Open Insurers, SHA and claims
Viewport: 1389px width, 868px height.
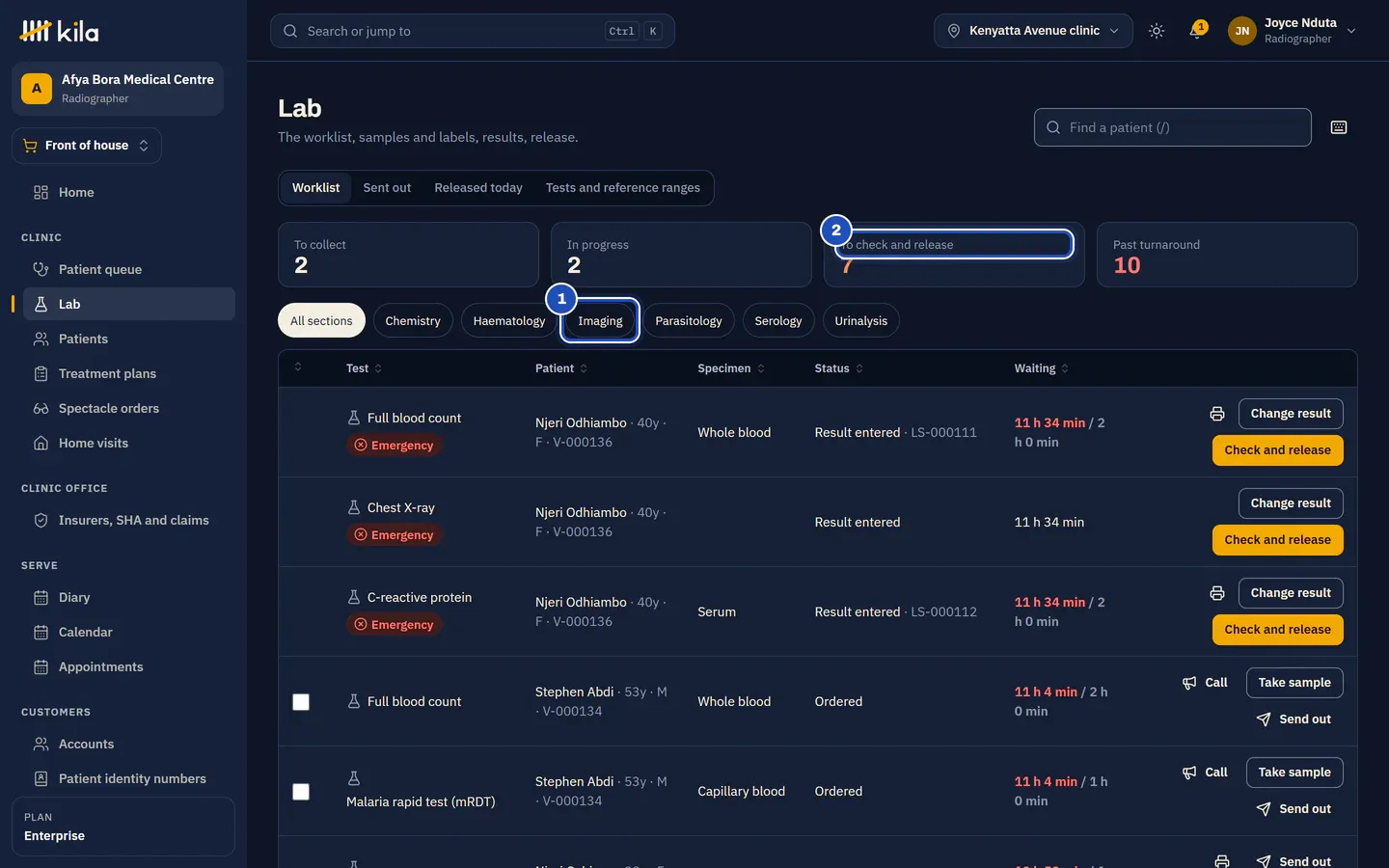[x=129, y=520]
